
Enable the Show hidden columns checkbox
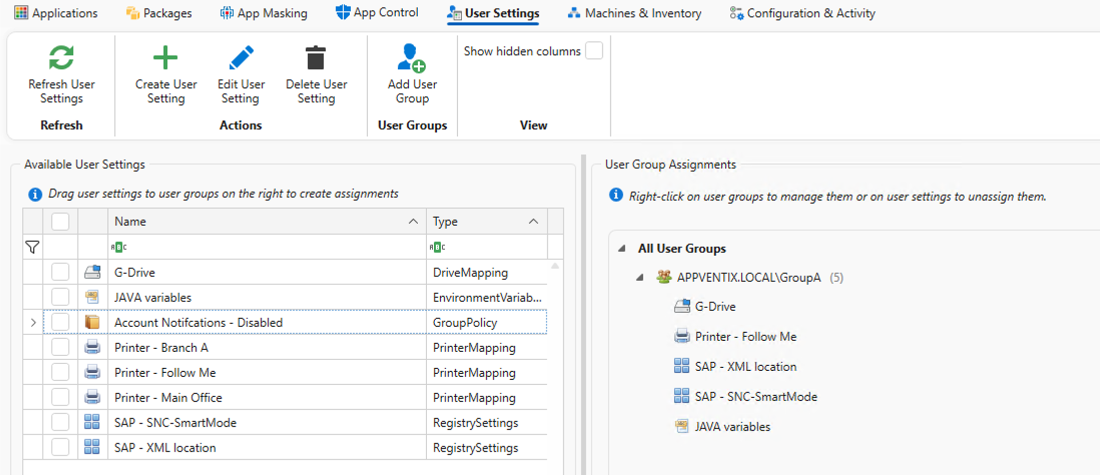pos(594,51)
